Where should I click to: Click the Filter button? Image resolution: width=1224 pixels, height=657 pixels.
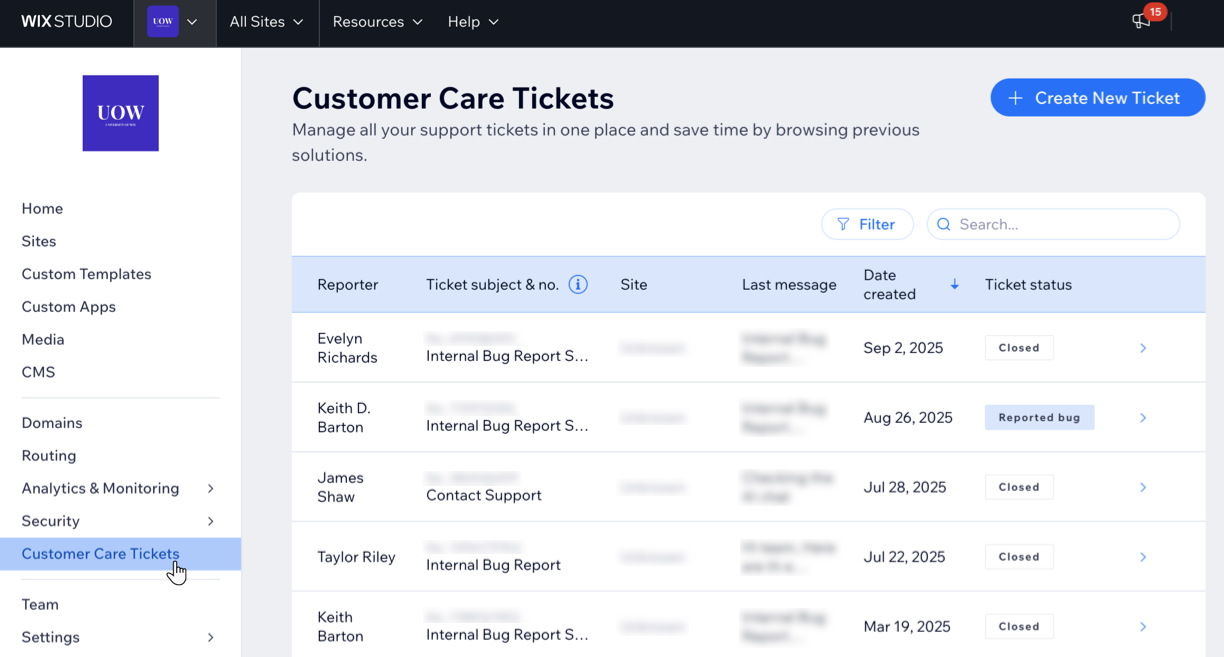click(867, 225)
